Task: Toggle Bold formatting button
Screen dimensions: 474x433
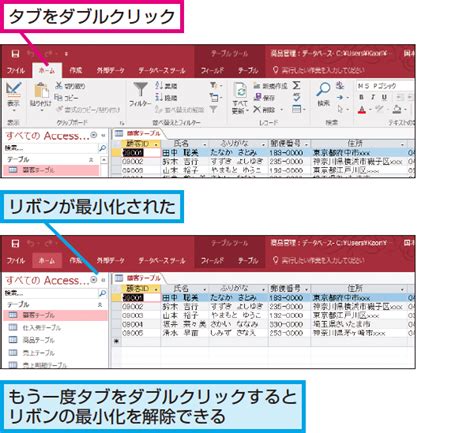Action: (x=361, y=97)
